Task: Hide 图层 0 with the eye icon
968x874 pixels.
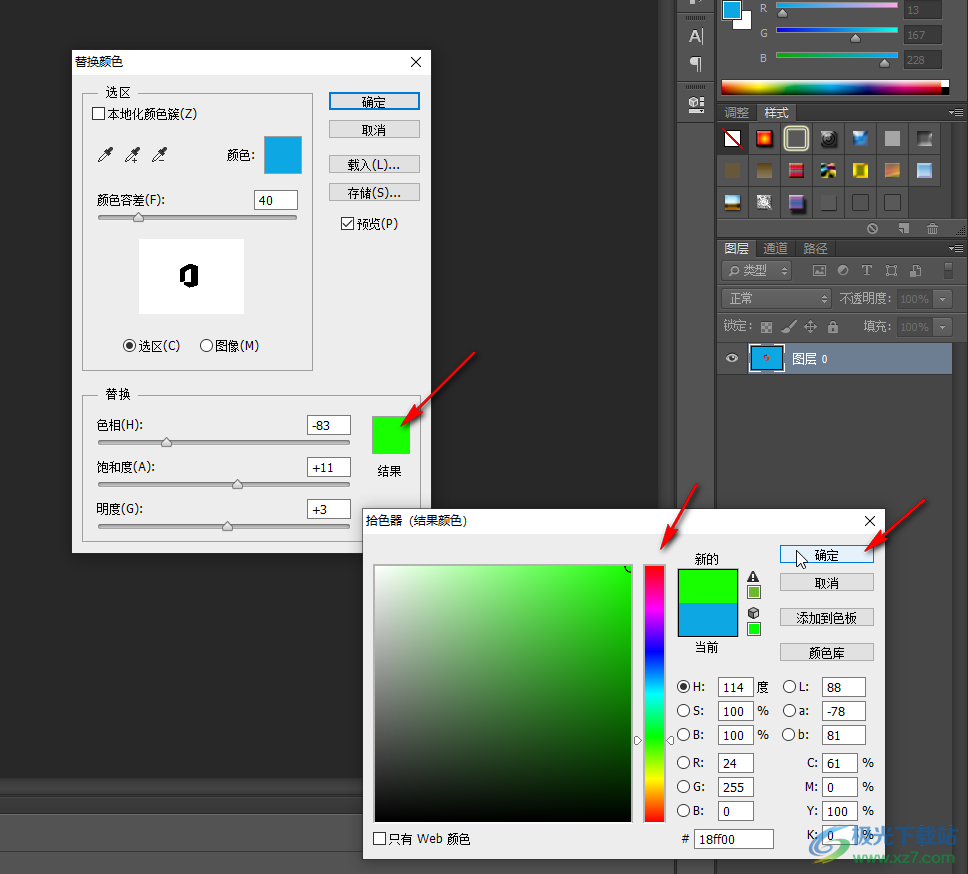Action: point(732,358)
